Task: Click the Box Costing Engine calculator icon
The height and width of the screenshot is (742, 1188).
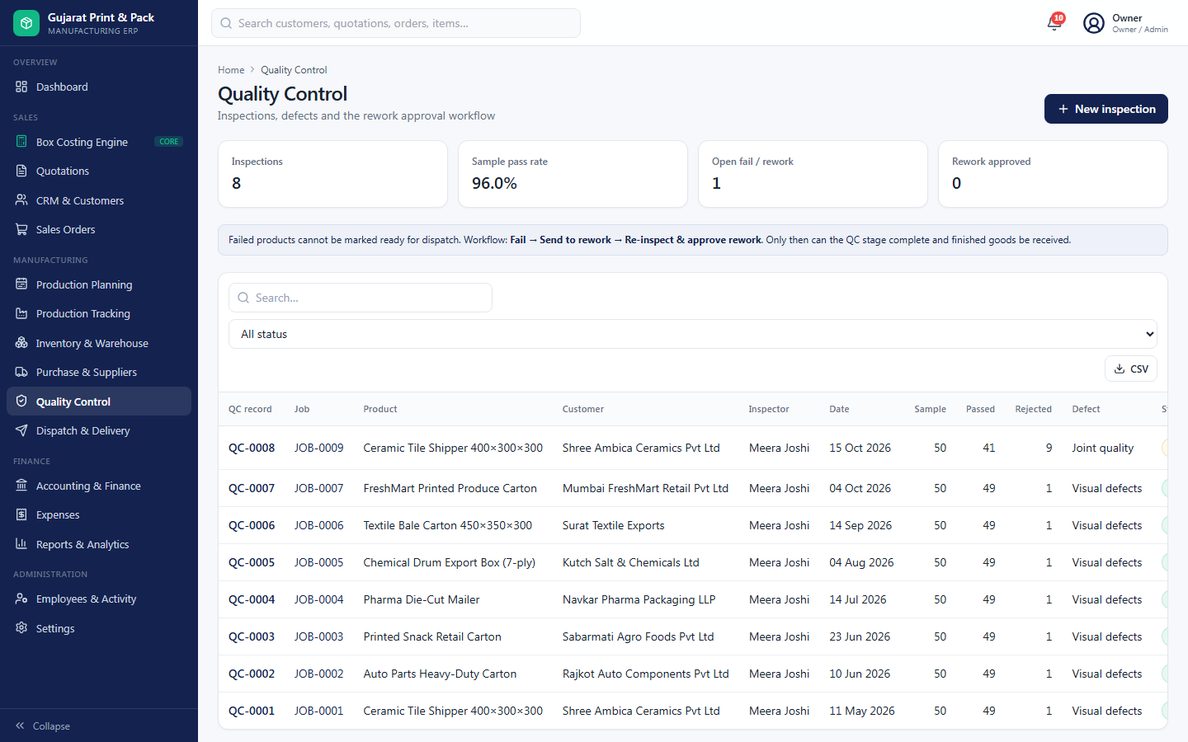Action: (21, 142)
